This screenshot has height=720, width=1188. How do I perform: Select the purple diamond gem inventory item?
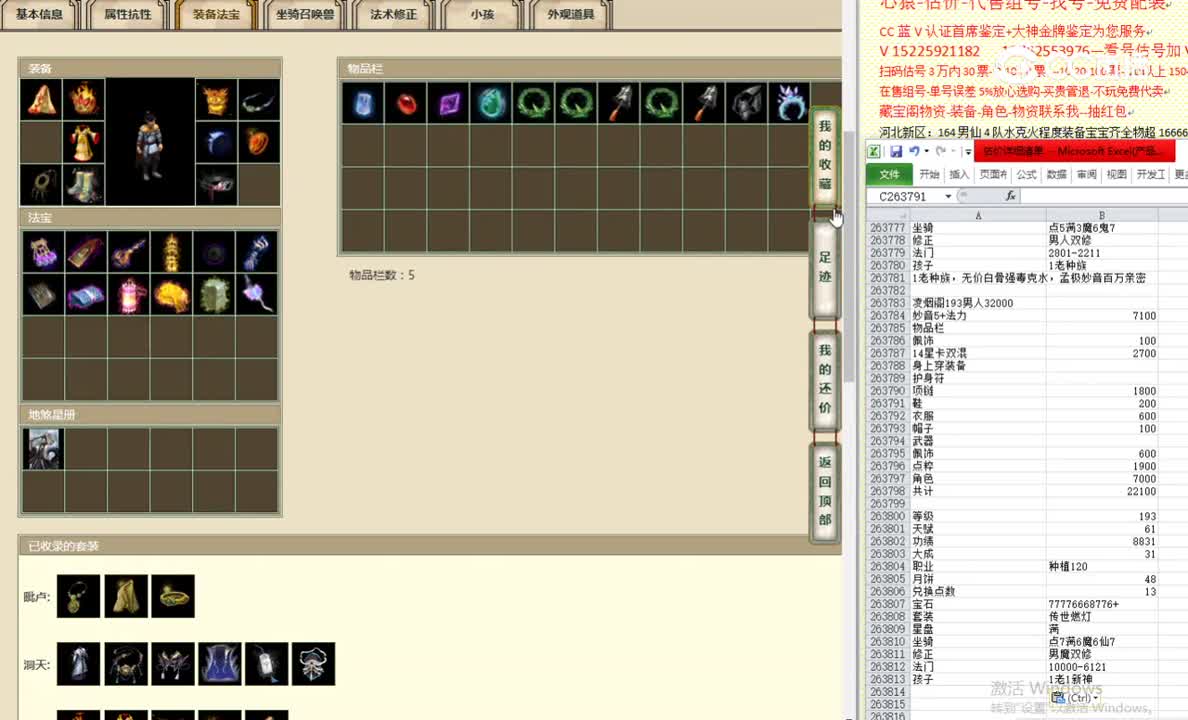pos(448,102)
